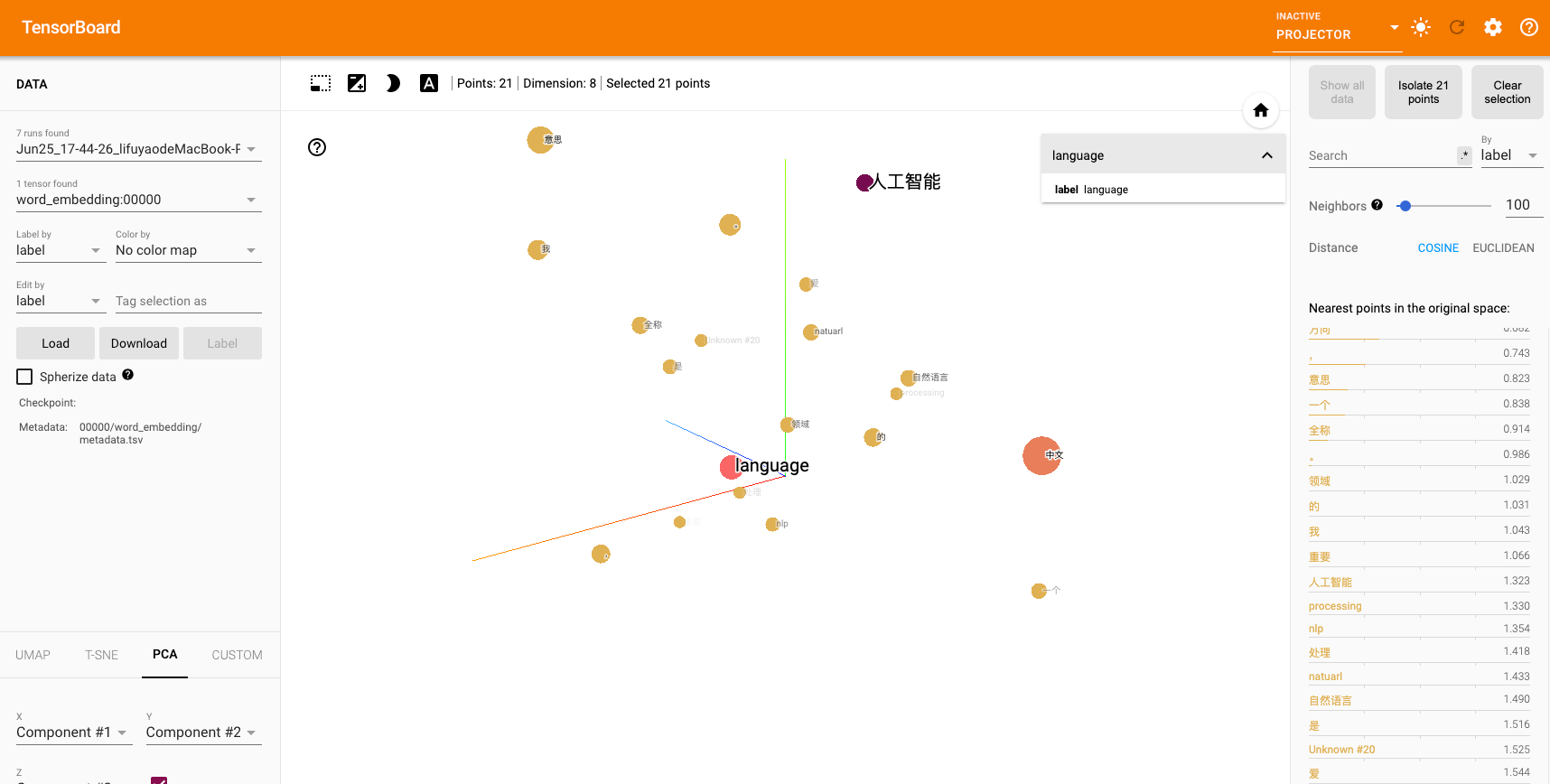Reset zoom with the home icon
Image resolution: width=1550 pixels, height=784 pixels.
click(x=1261, y=111)
